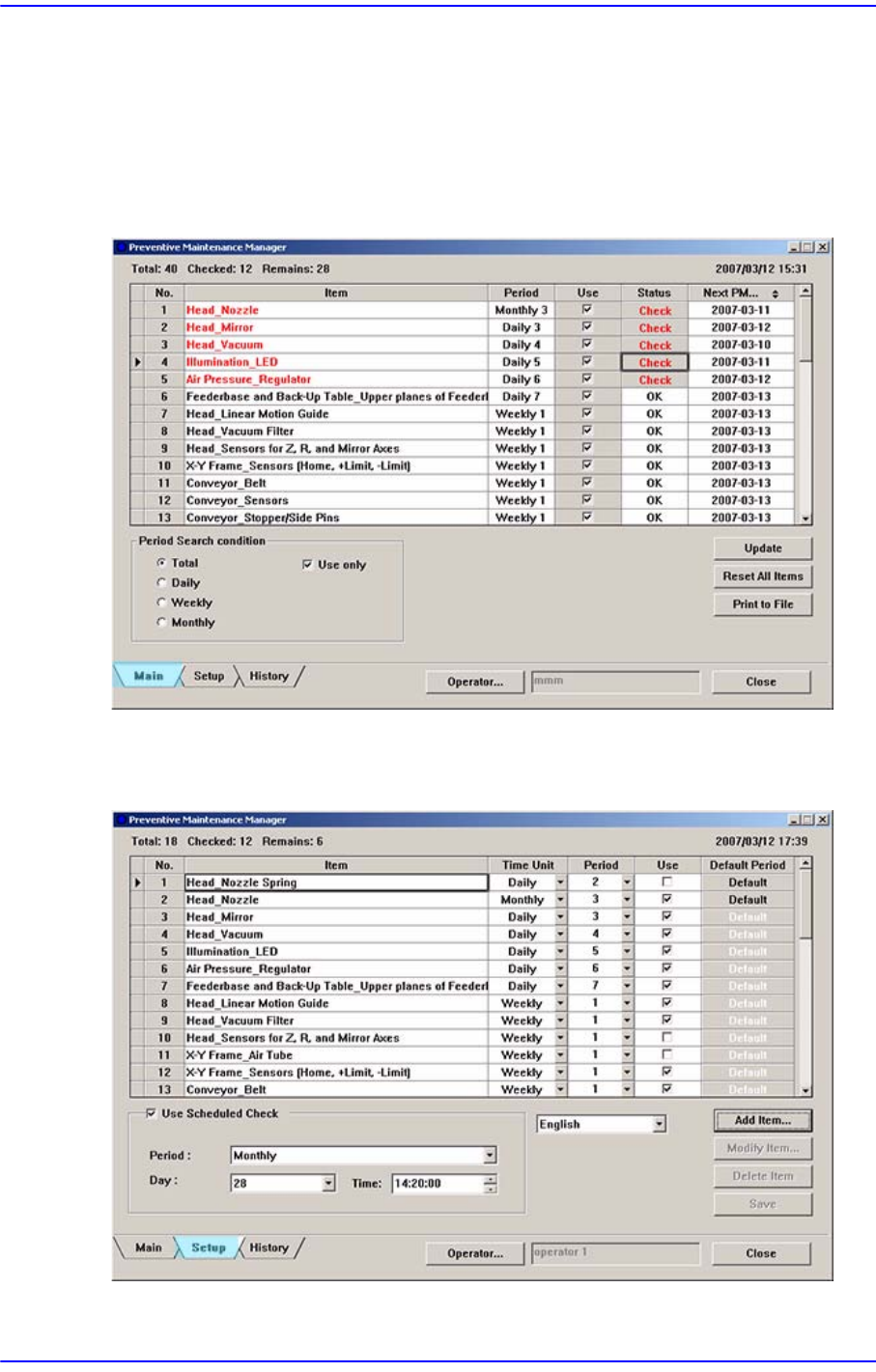Screen dimensions: 876x1372
Task: Click lower window title bar icon
Action: coord(121,820)
